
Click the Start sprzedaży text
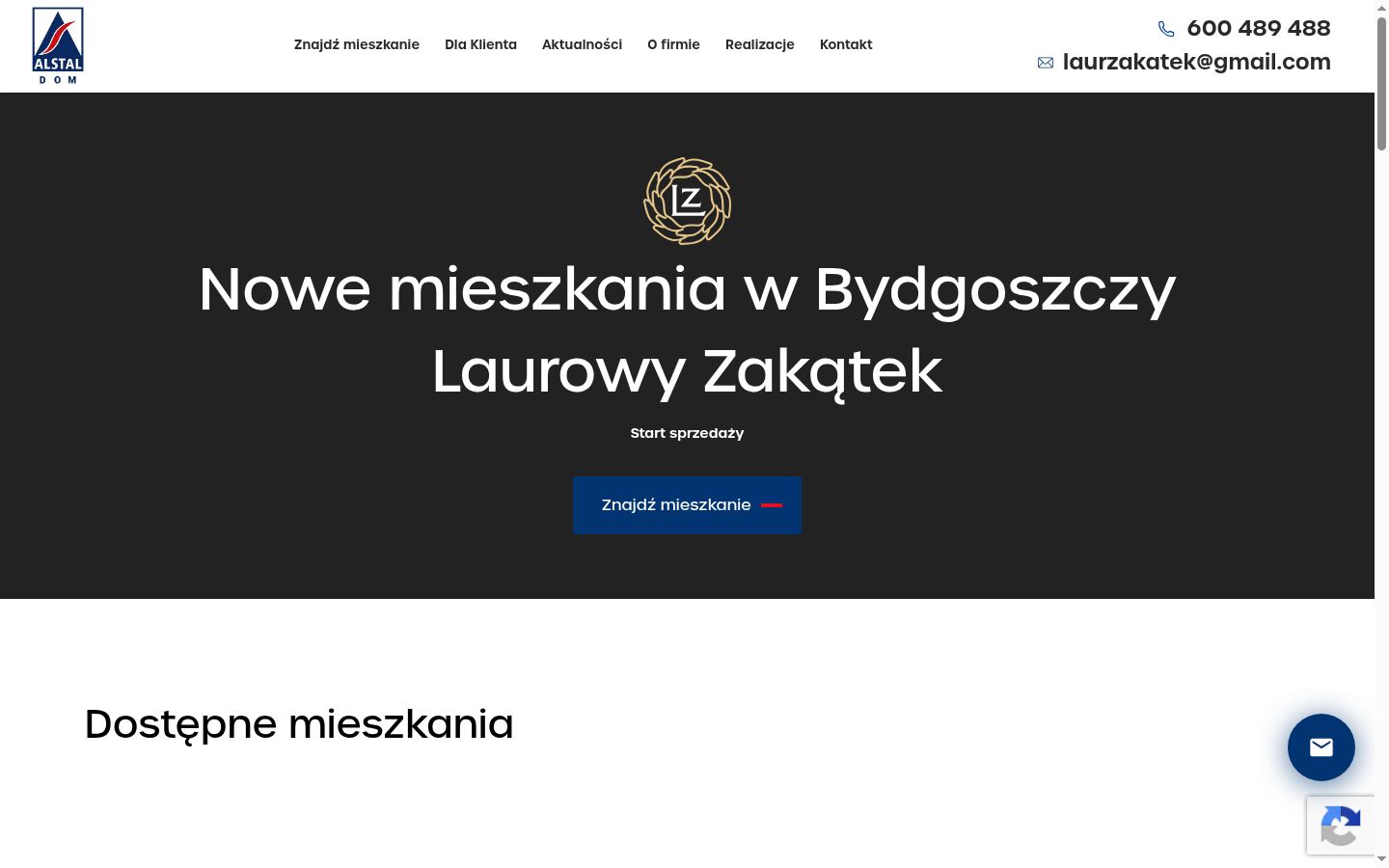coord(687,433)
